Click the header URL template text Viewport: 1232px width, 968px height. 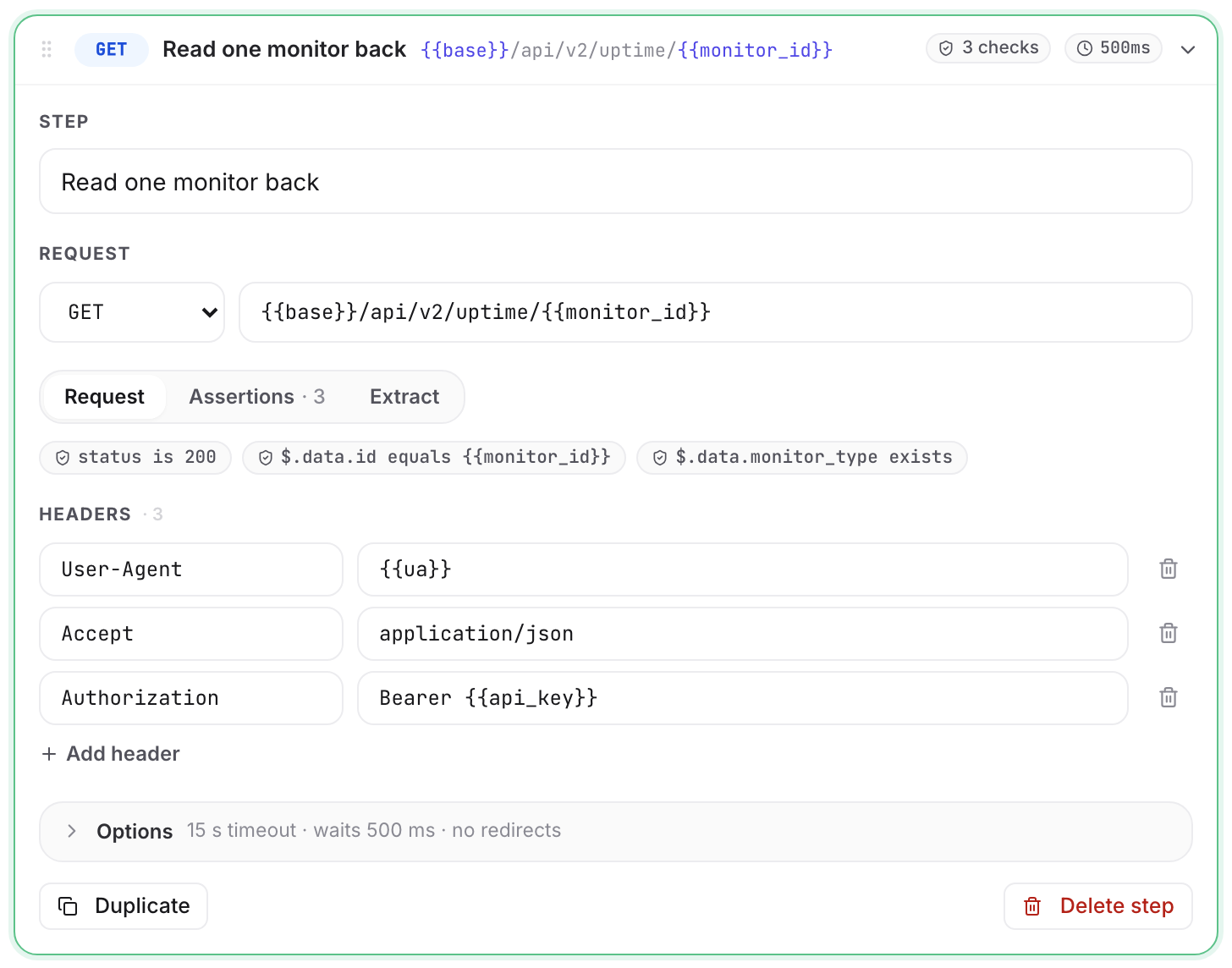pos(627,50)
